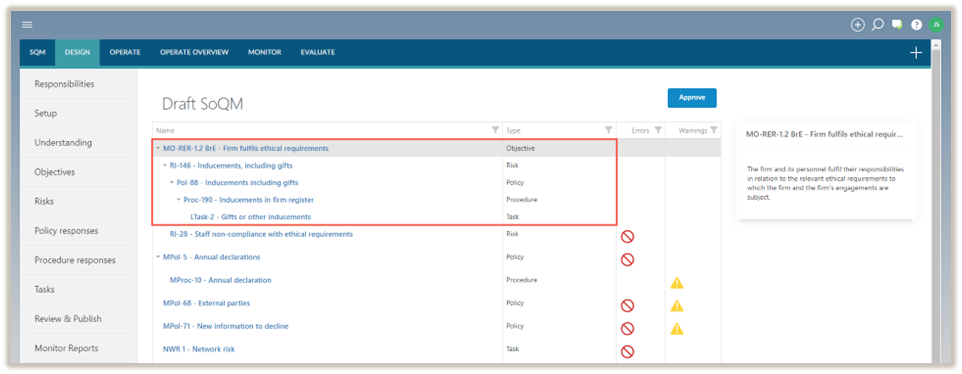The image size is (962, 374).
Task: Open the JS user avatar
Action: pyautogui.click(x=936, y=25)
